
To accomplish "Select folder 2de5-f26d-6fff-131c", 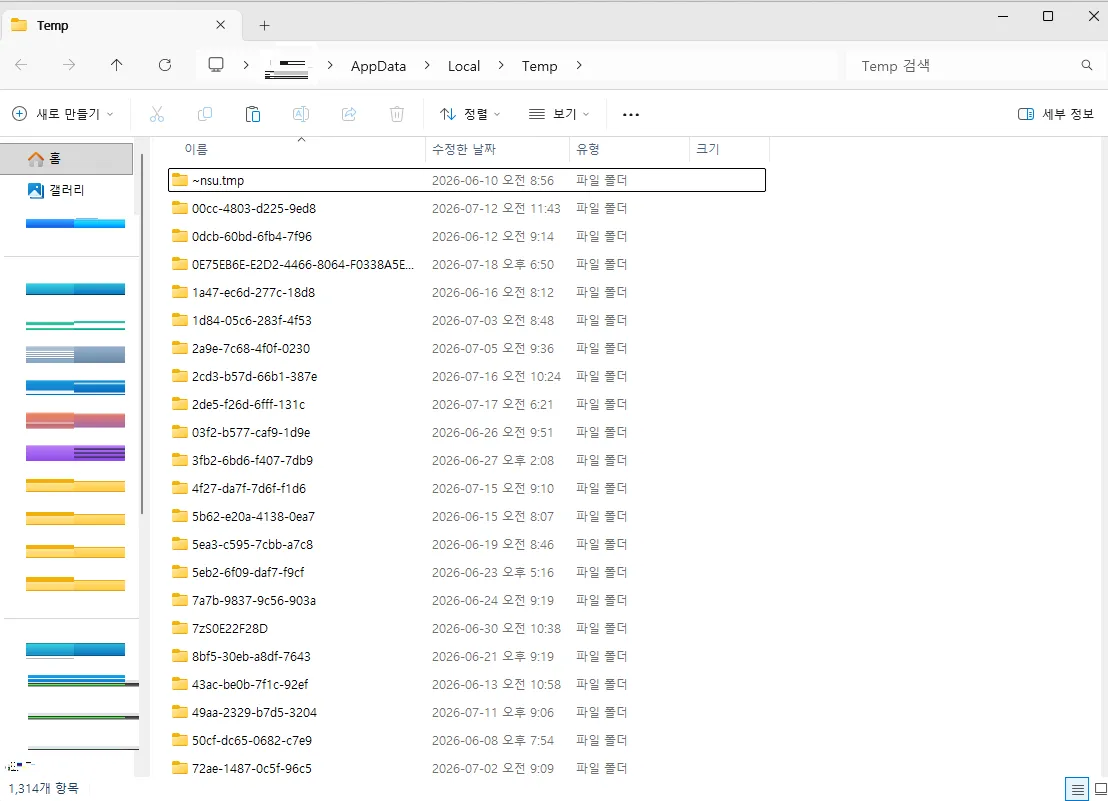I will 466,404.
